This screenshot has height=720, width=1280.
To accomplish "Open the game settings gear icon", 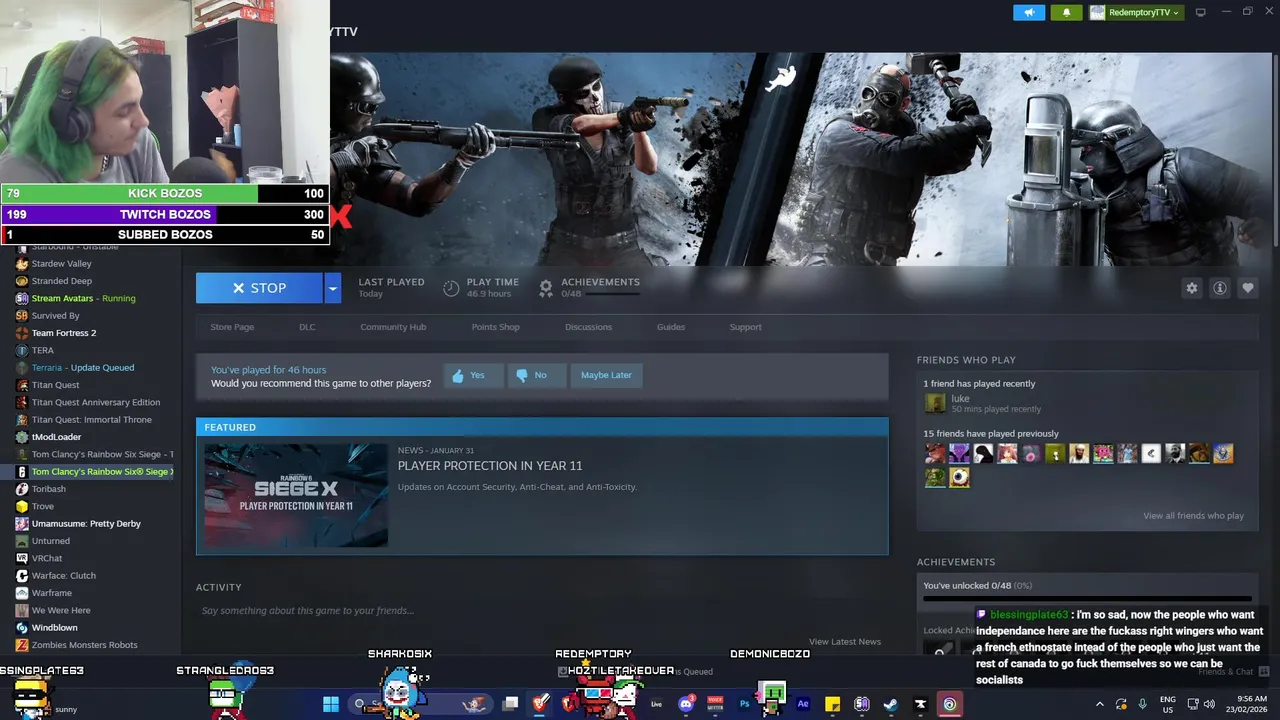I will [x=1192, y=288].
